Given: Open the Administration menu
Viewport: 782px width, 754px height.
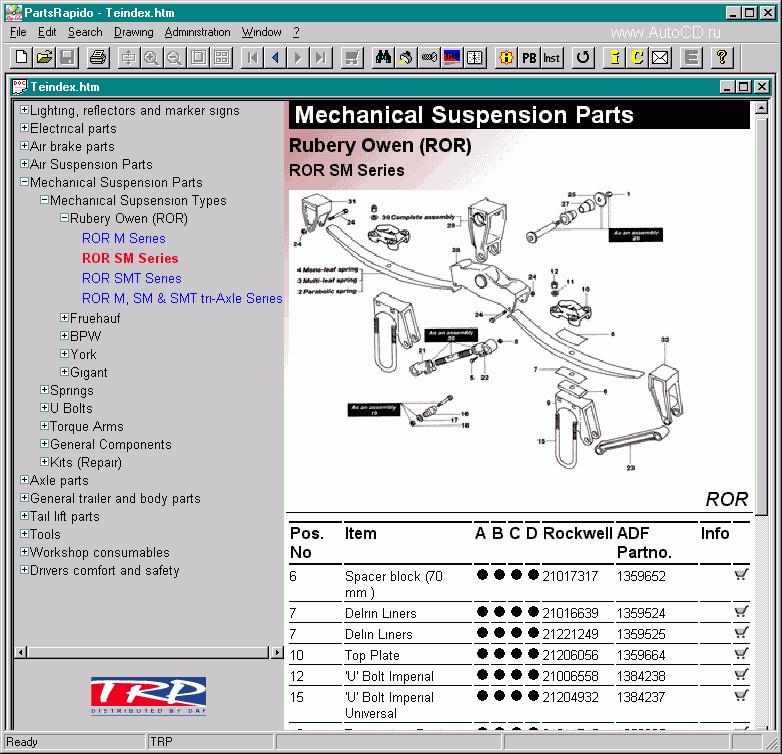Looking at the screenshot, I should pos(197,32).
